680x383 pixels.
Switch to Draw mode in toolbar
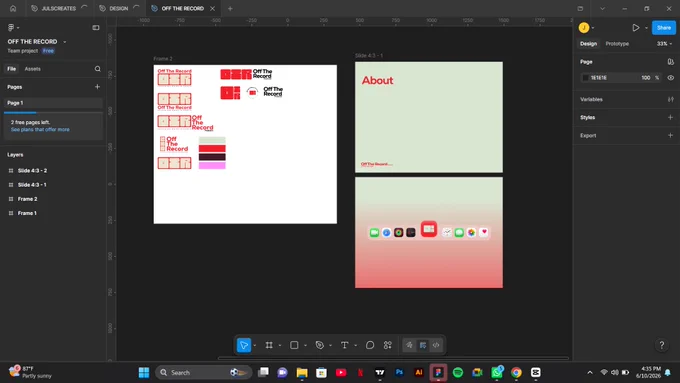(x=409, y=345)
